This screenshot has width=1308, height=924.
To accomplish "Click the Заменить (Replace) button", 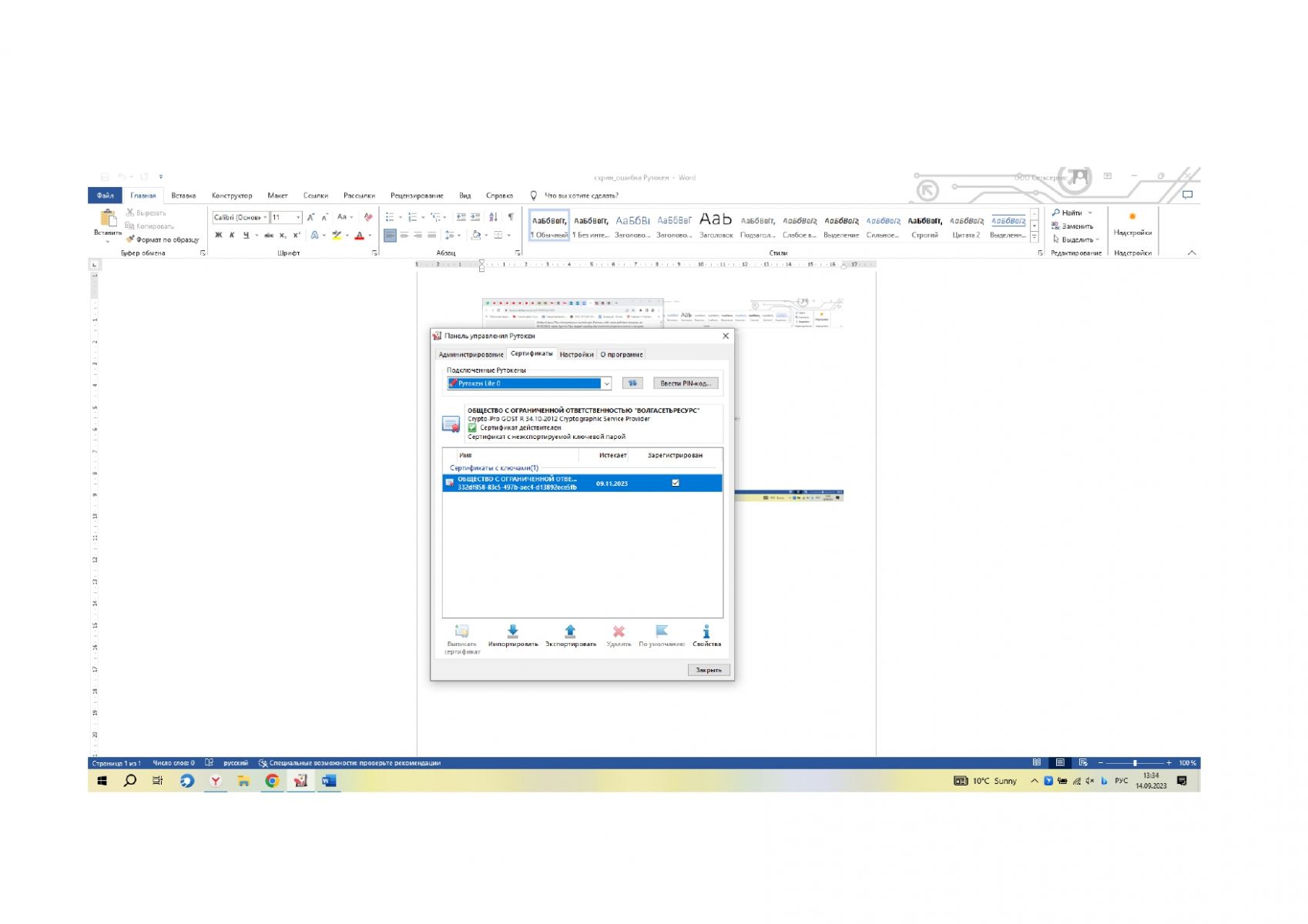I will [x=1072, y=226].
